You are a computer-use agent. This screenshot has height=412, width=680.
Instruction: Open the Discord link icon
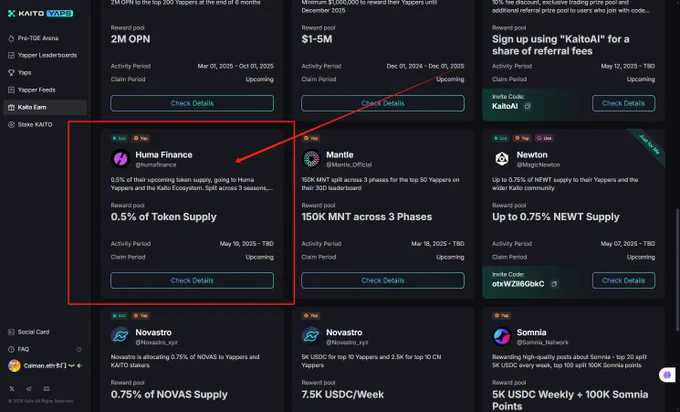click(46, 389)
